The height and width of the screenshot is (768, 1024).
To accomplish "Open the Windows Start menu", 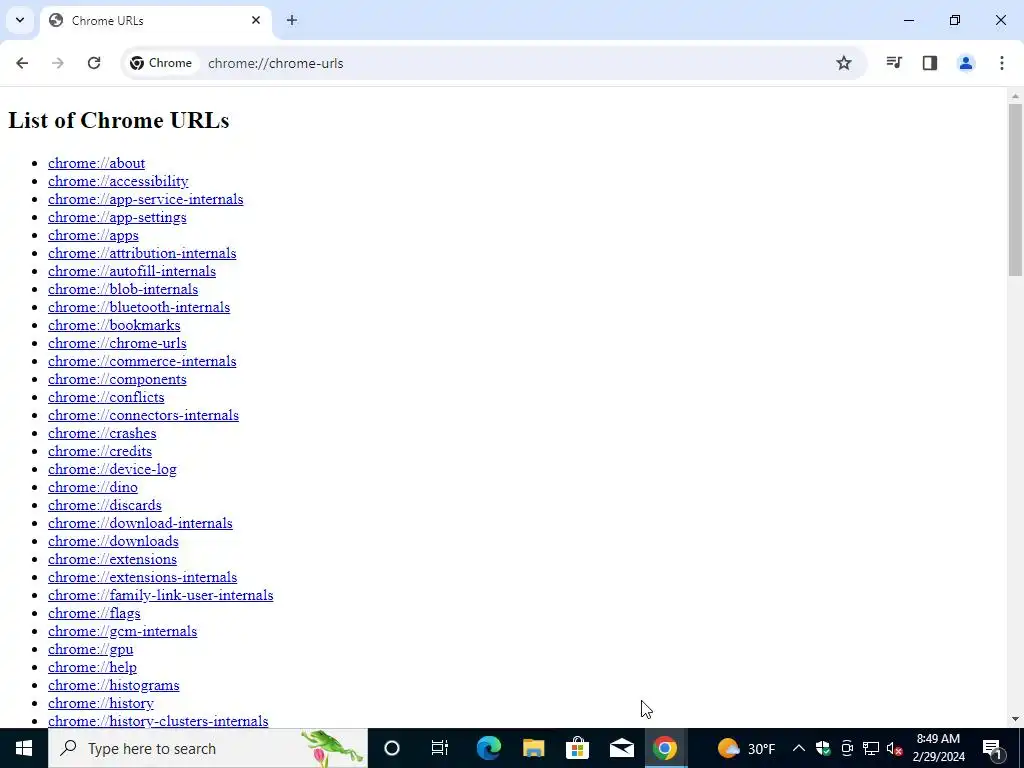I will (24, 748).
